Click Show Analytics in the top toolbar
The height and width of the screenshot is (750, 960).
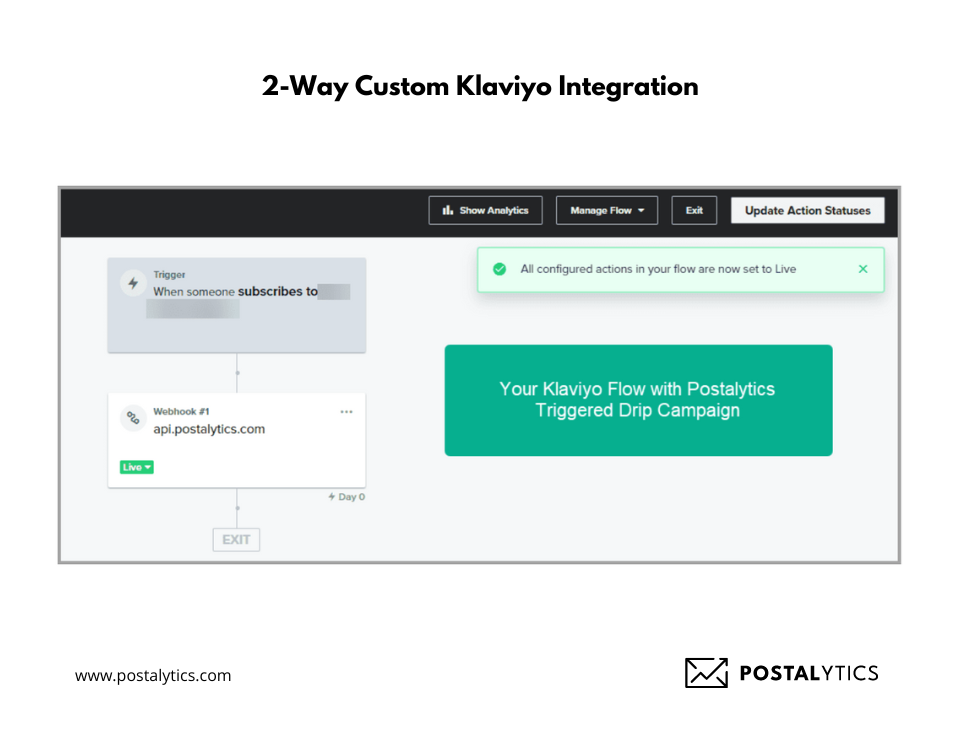485,210
